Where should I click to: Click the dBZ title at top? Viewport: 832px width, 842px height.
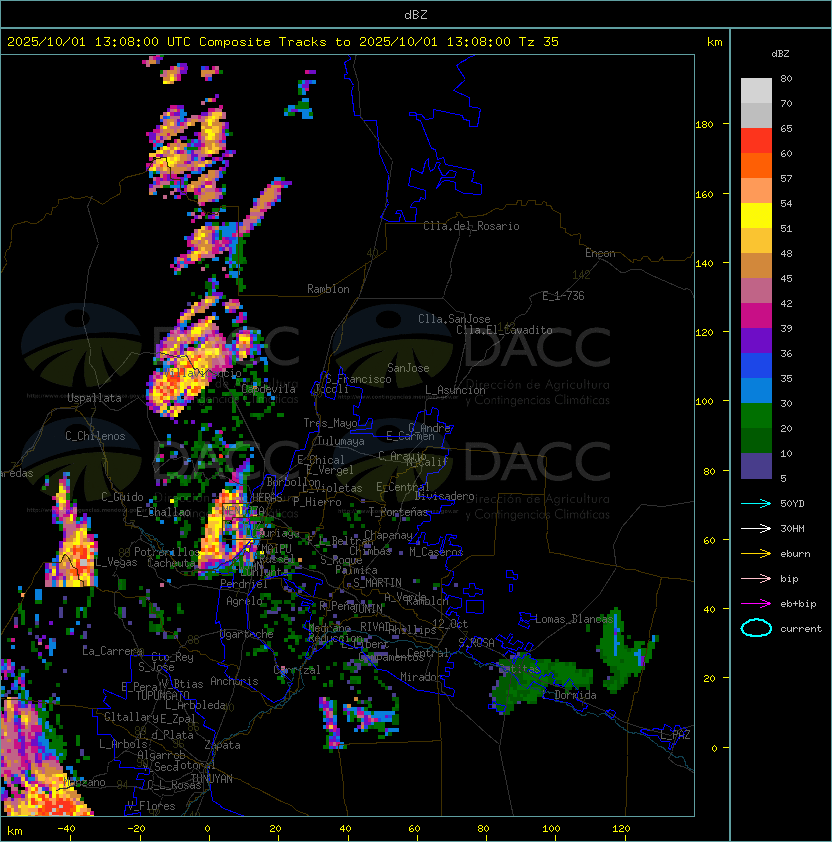click(416, 15)
